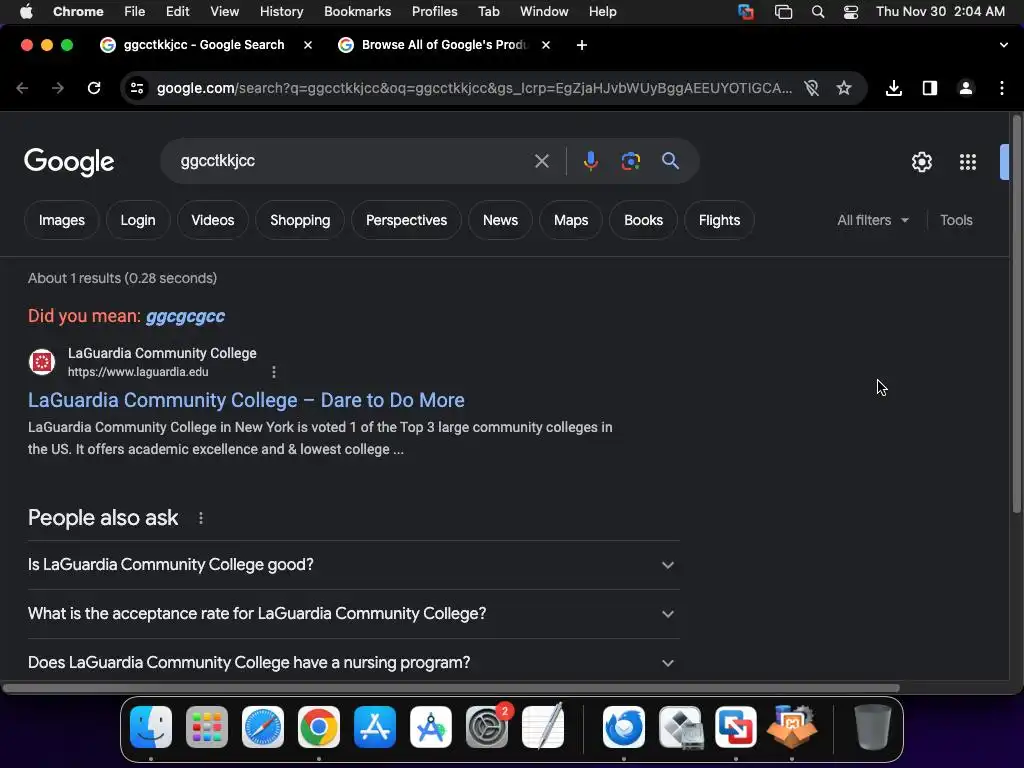Filter results by Books
The height and width of the screenshot is (768, 1024).
click(x=643, y=220)
